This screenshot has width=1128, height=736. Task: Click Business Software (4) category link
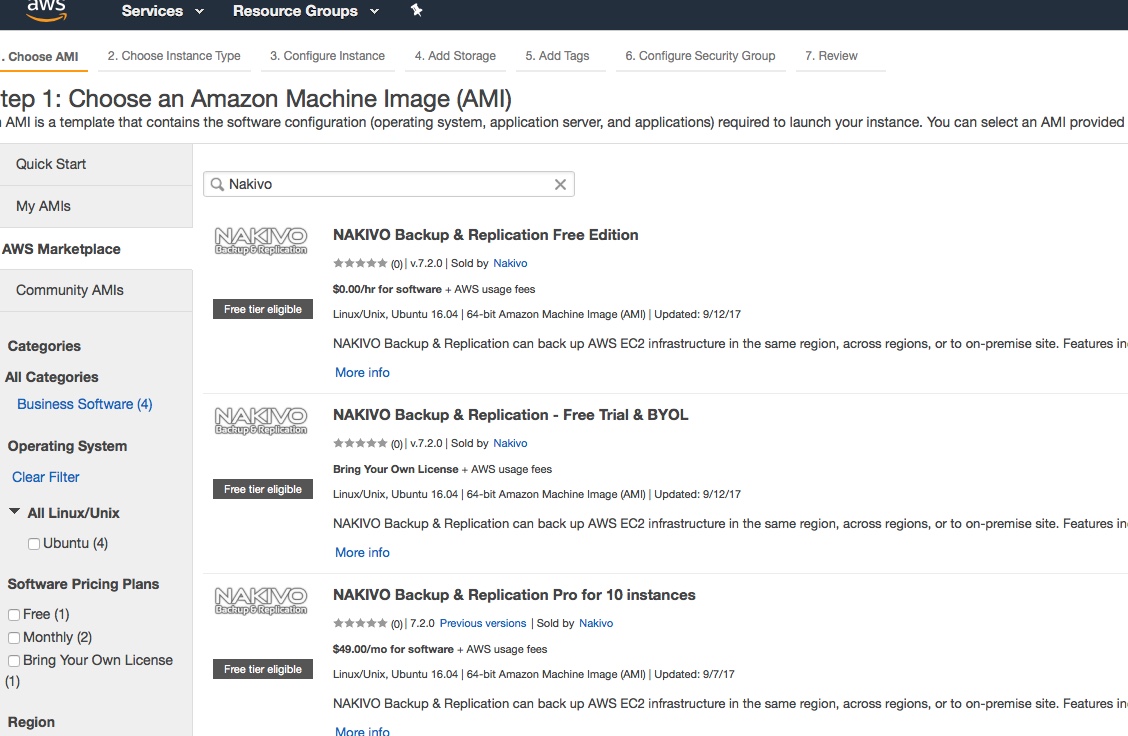coord(85,404)
